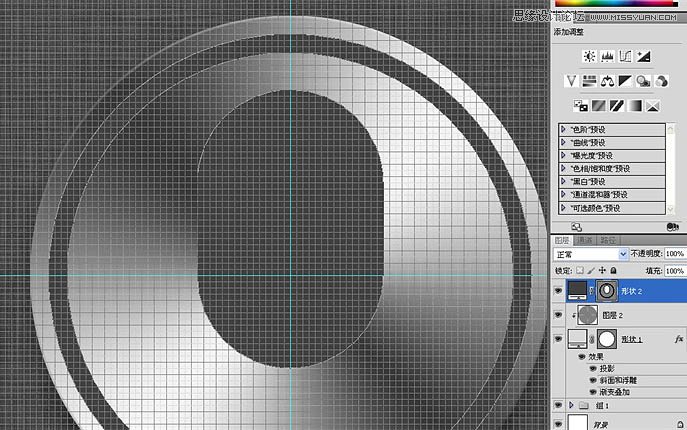Select the 形状 1 layer name

(632, 339)
